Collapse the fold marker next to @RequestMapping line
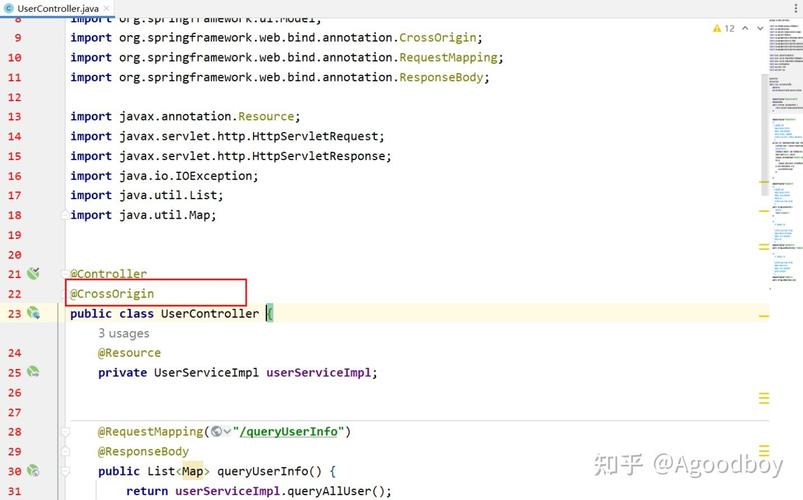 pyautogui.click(x=65, y=432)
